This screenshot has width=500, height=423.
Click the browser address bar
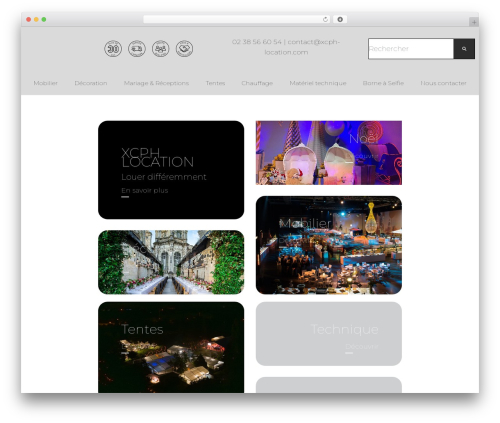237,20
